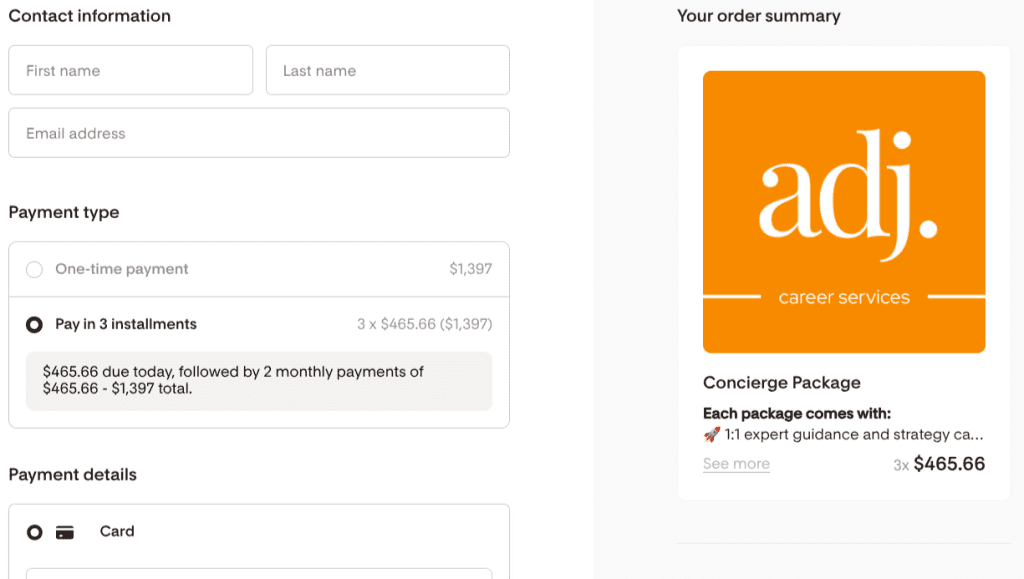
Task: Click the adj. career services logo
Action: tap(844, 212)
